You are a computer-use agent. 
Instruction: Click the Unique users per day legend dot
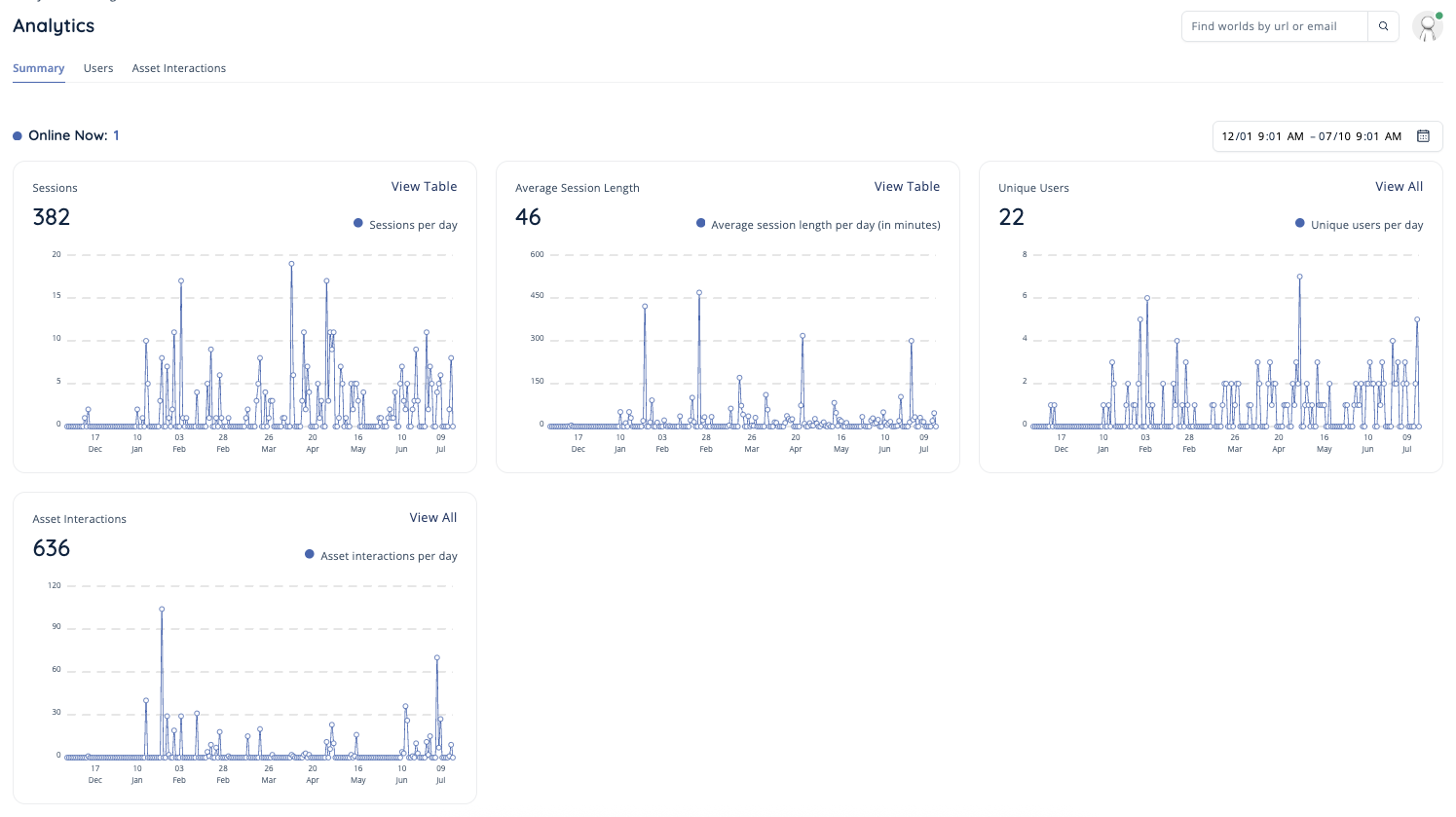point(1300,223)
